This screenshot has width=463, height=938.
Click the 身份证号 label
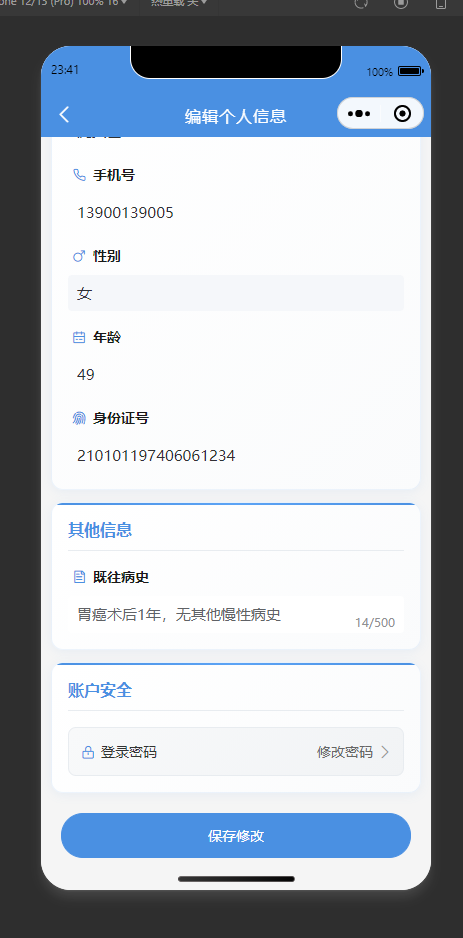[x=121, y=418]
